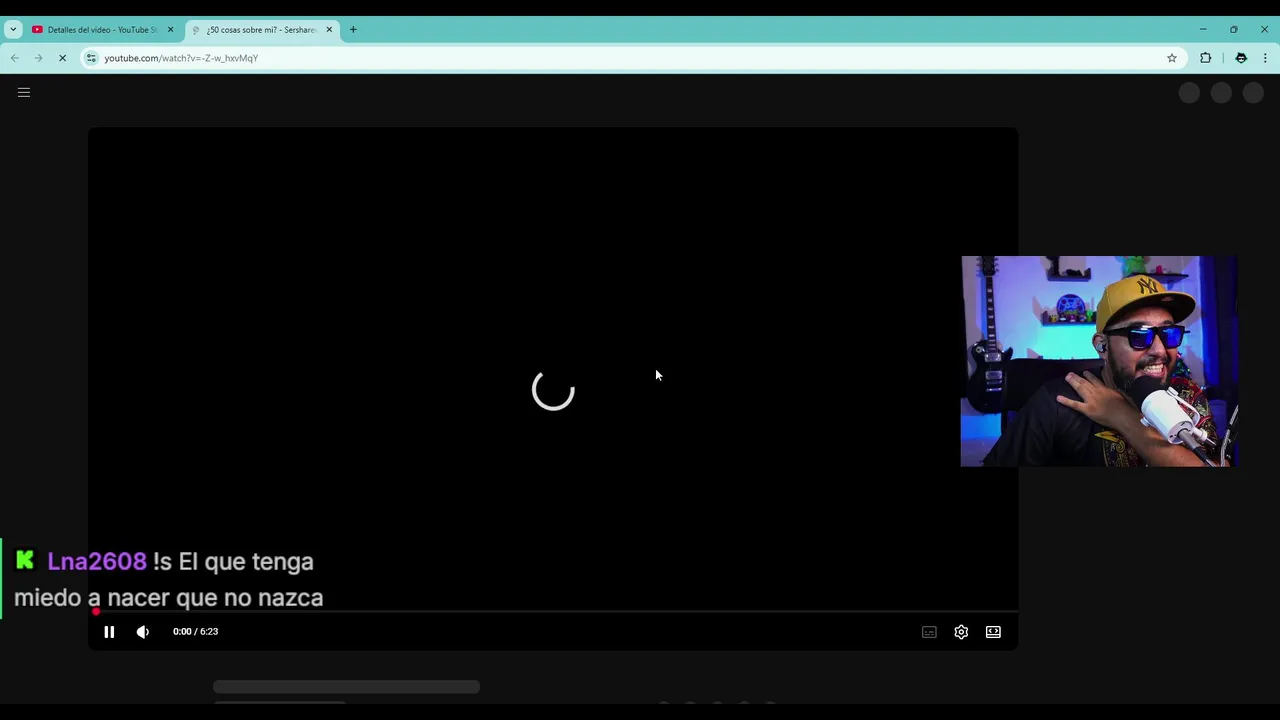The height and width of the screenshot is (720, 1280).
Task: Close the ¿50 cosas sobre mí? tab
Action: 329,30
